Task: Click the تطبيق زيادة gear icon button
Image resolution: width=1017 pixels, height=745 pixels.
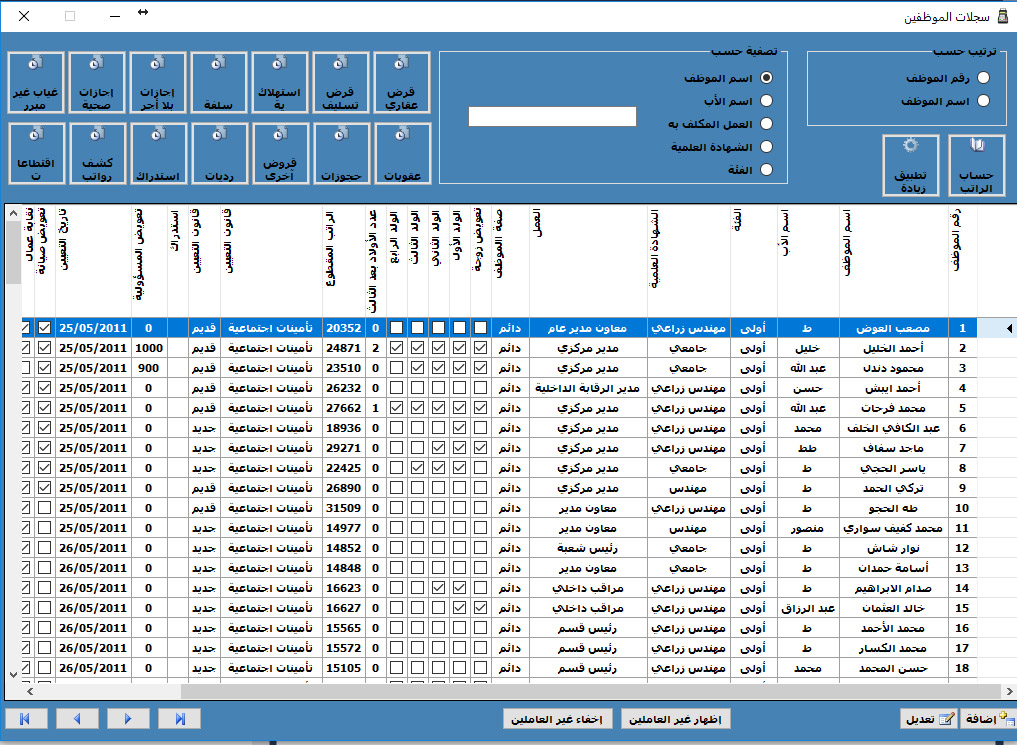Action: click(x=910, y=166)
